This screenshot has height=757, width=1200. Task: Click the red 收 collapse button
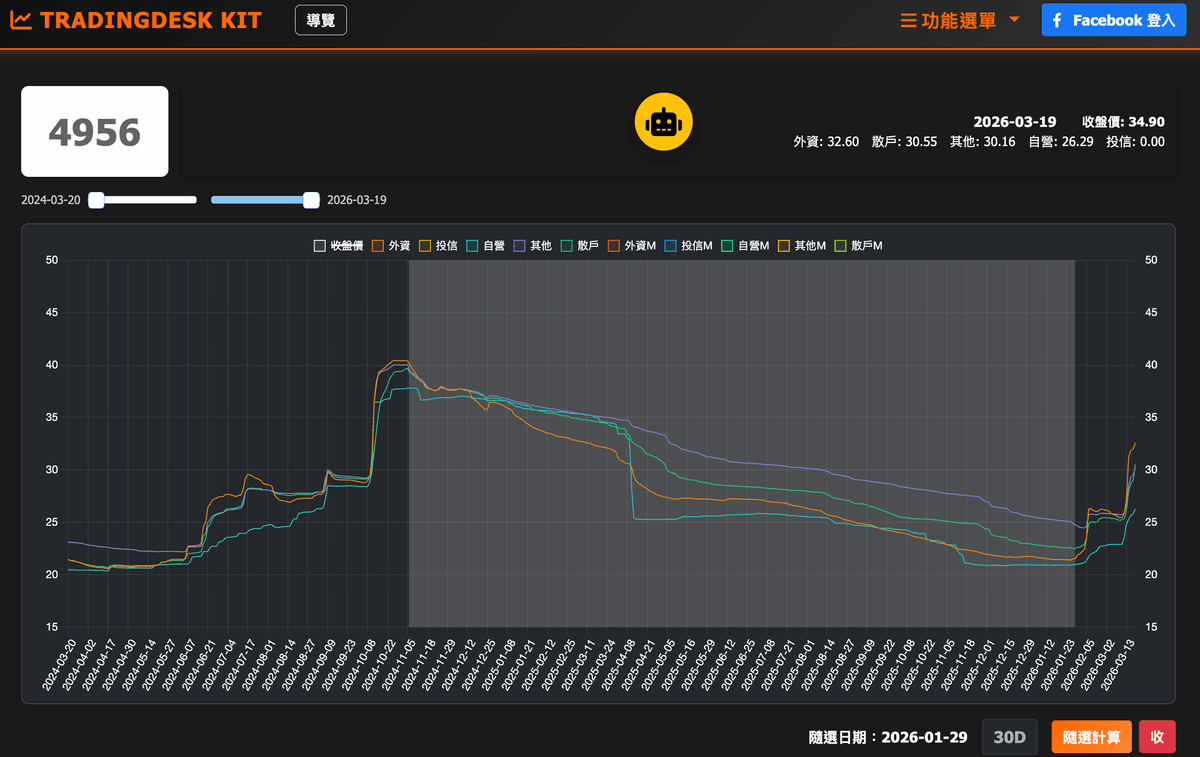[x=1157, y=737]
